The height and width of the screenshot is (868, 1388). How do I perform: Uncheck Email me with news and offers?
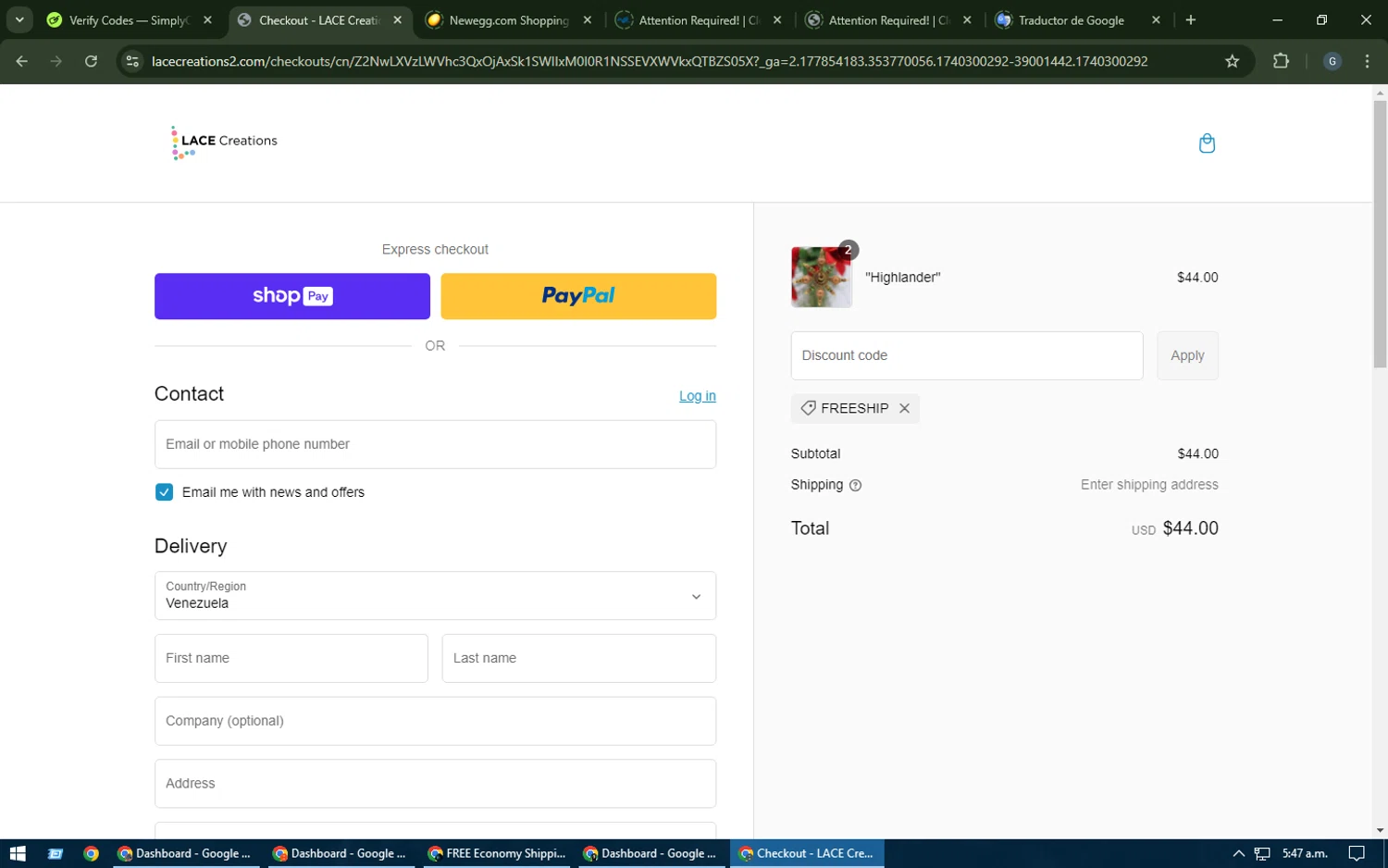pyautogui.click(x=164, y=492)
